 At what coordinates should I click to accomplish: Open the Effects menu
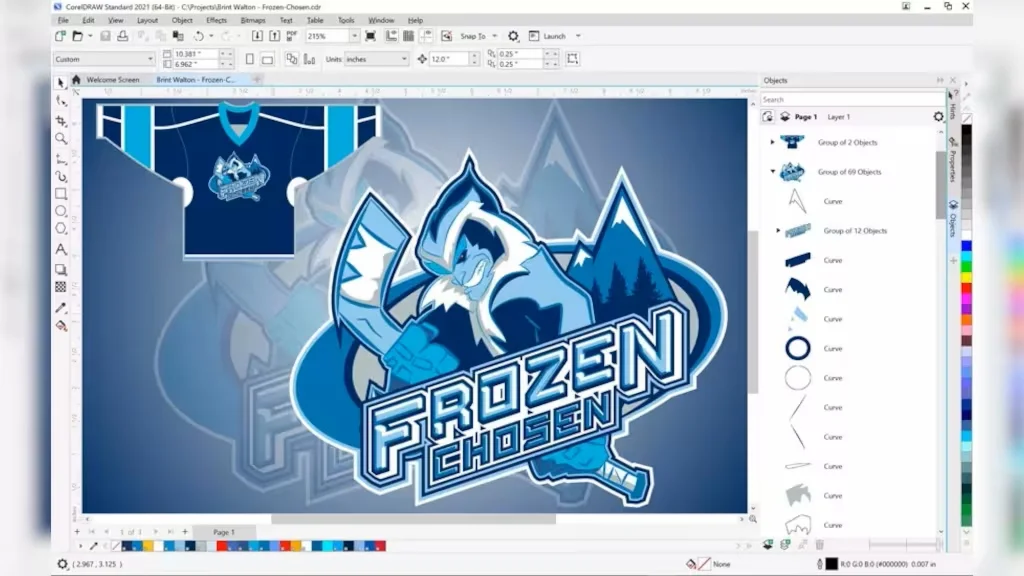[216, 20]
